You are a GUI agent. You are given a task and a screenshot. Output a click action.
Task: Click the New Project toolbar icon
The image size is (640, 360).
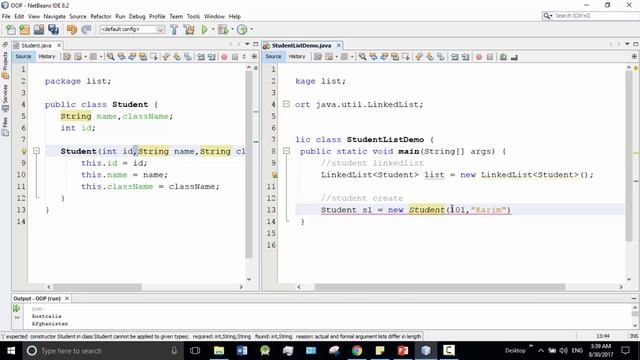25,29
